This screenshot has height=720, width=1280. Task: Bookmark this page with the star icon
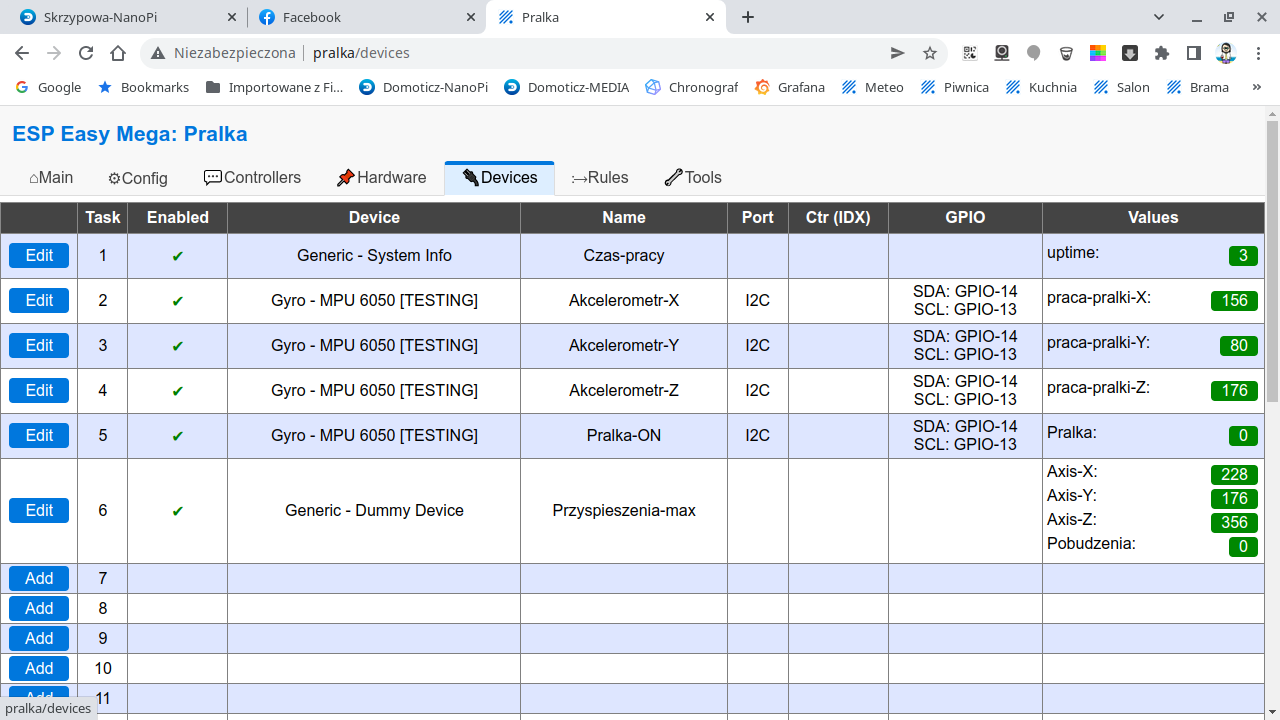pyautogui.click(x=930, y=53)
